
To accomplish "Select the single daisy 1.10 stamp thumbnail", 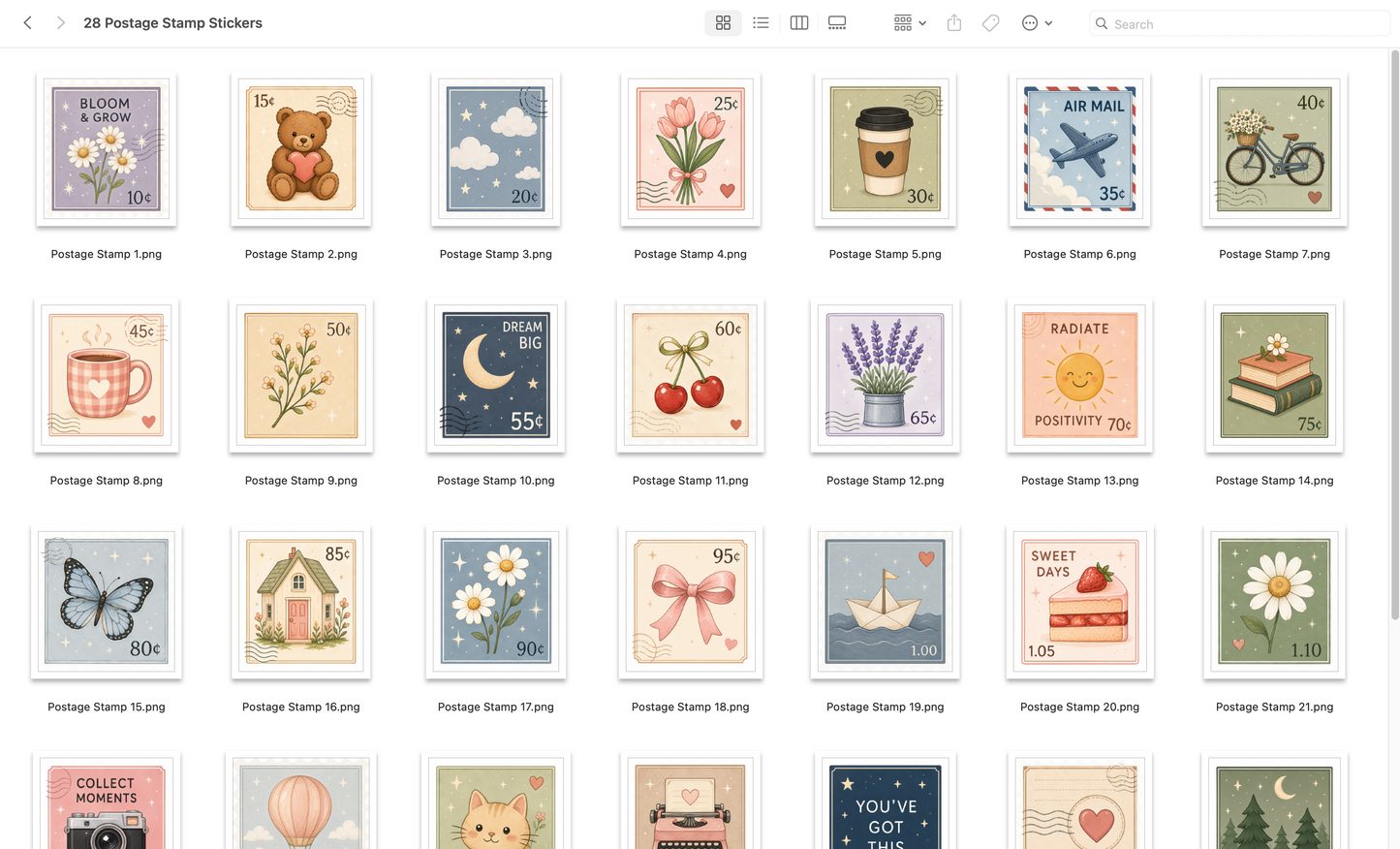I will click(1275, 602).
